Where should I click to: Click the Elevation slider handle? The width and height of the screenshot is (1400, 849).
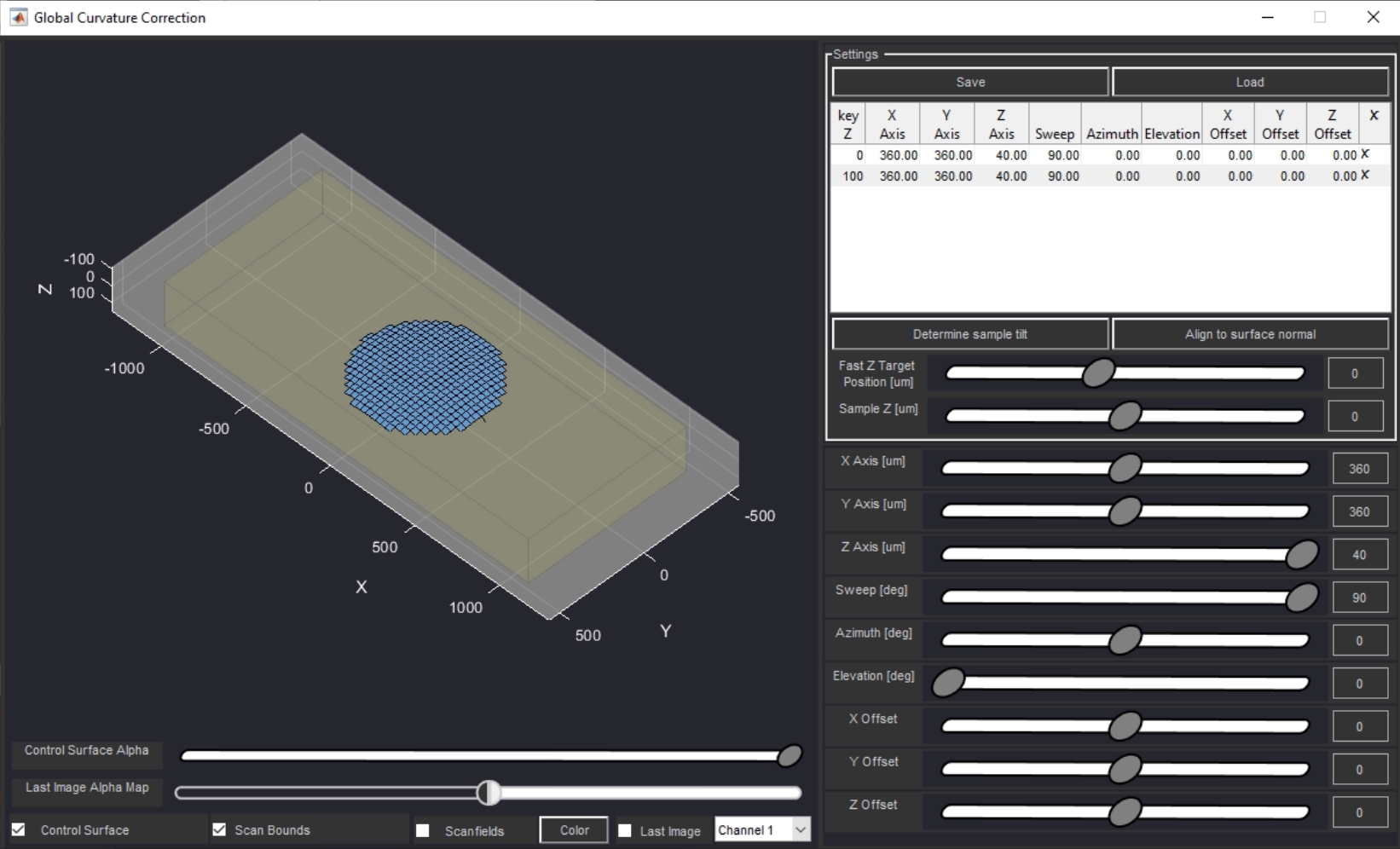pyautogui.click(x=948, y=683)
